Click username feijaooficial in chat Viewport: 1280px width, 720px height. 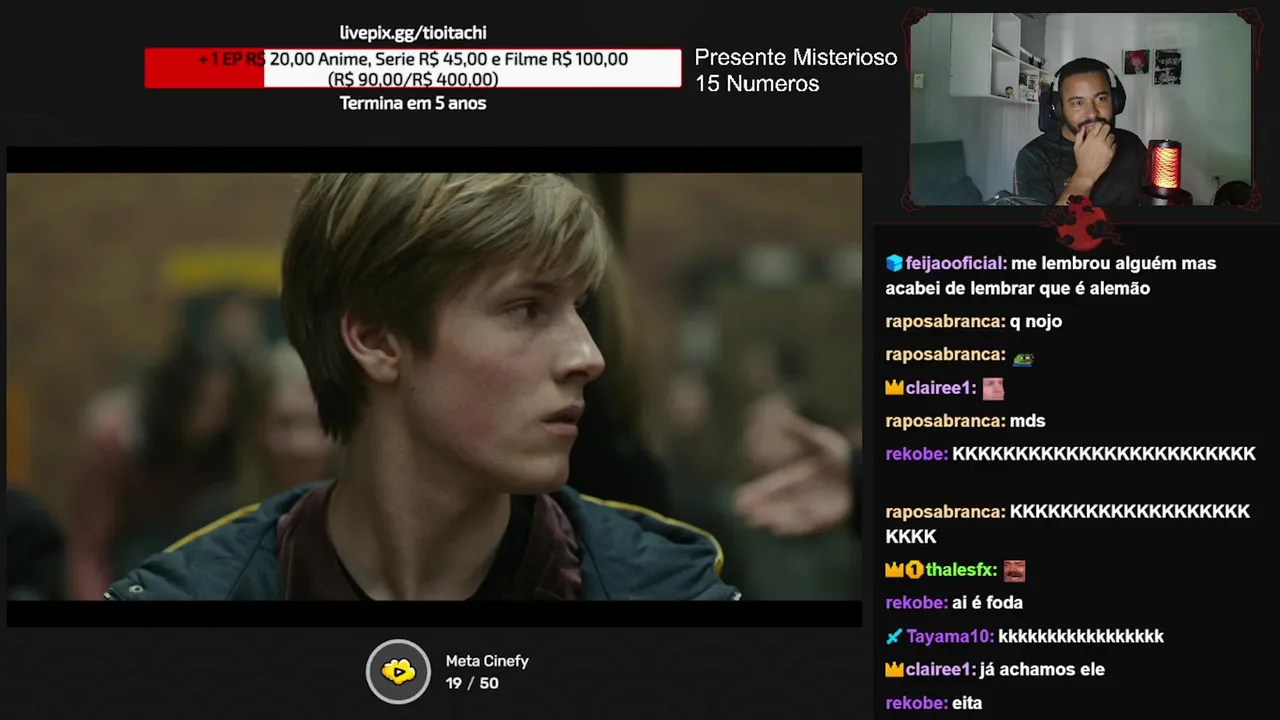tap(955, 263)
